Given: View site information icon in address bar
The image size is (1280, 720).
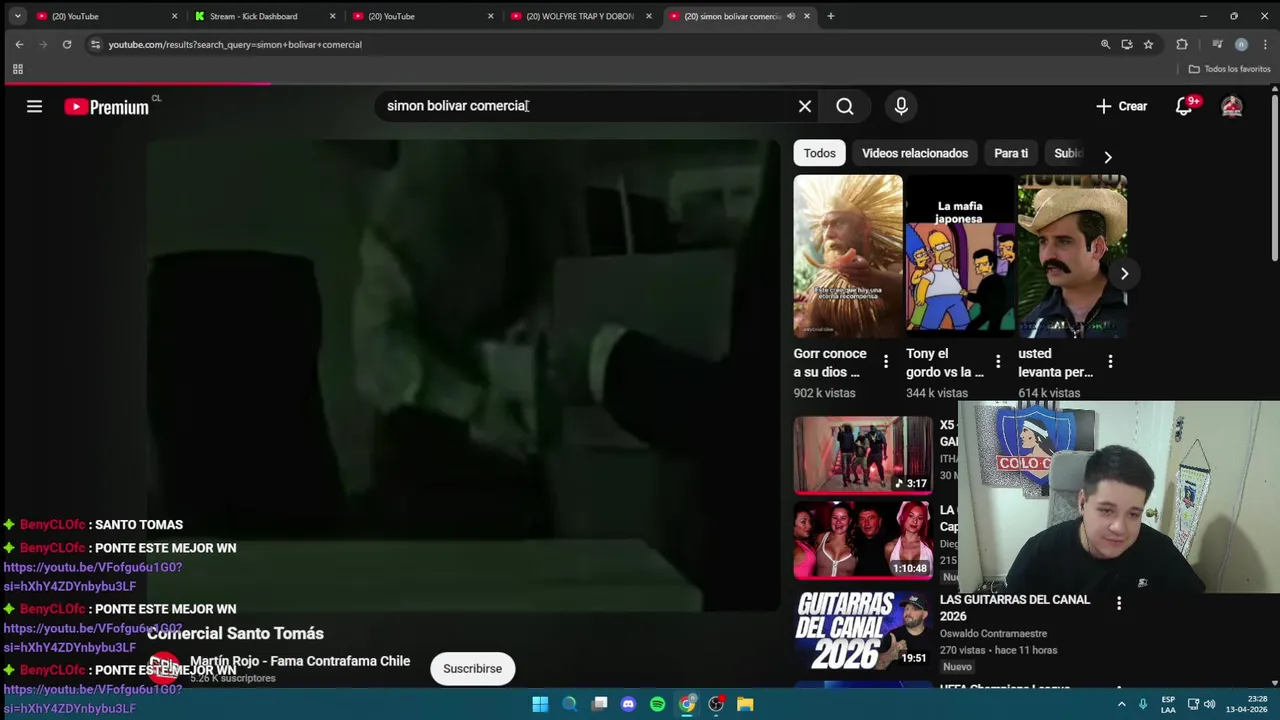Looking at the screenshot, I should pos(95,44).
